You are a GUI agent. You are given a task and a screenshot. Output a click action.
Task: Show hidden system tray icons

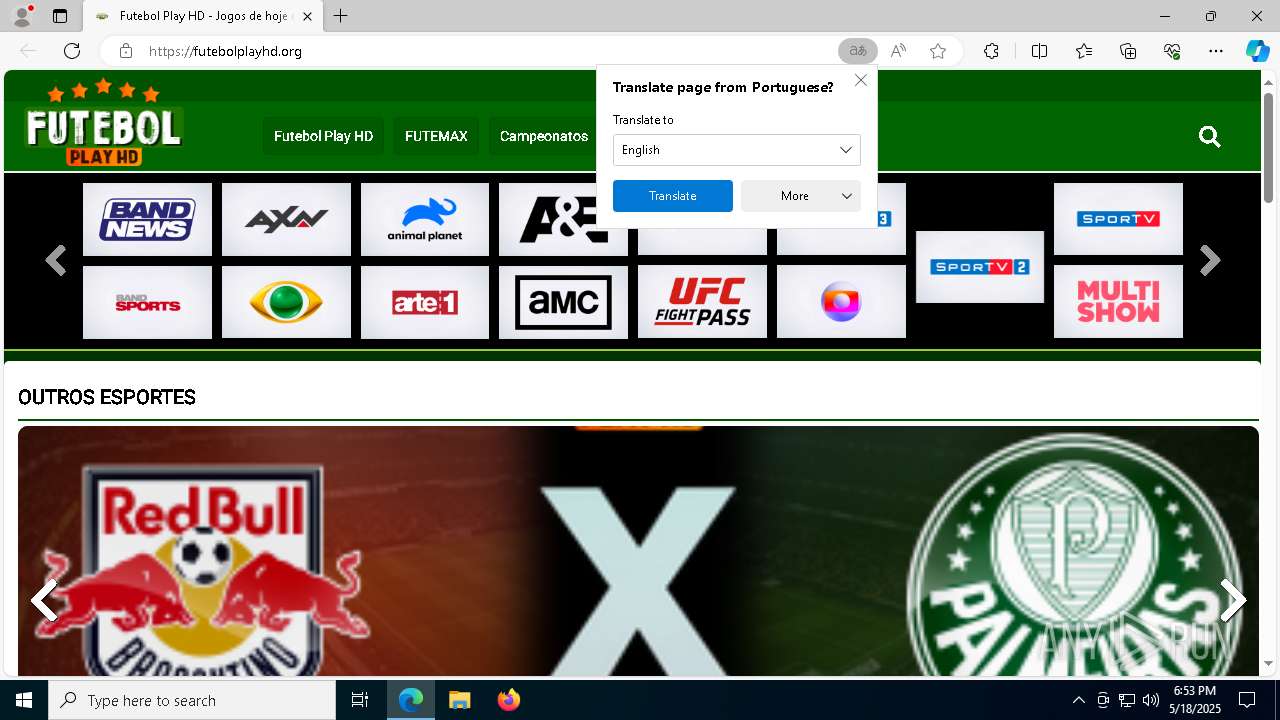(1078, 700)
